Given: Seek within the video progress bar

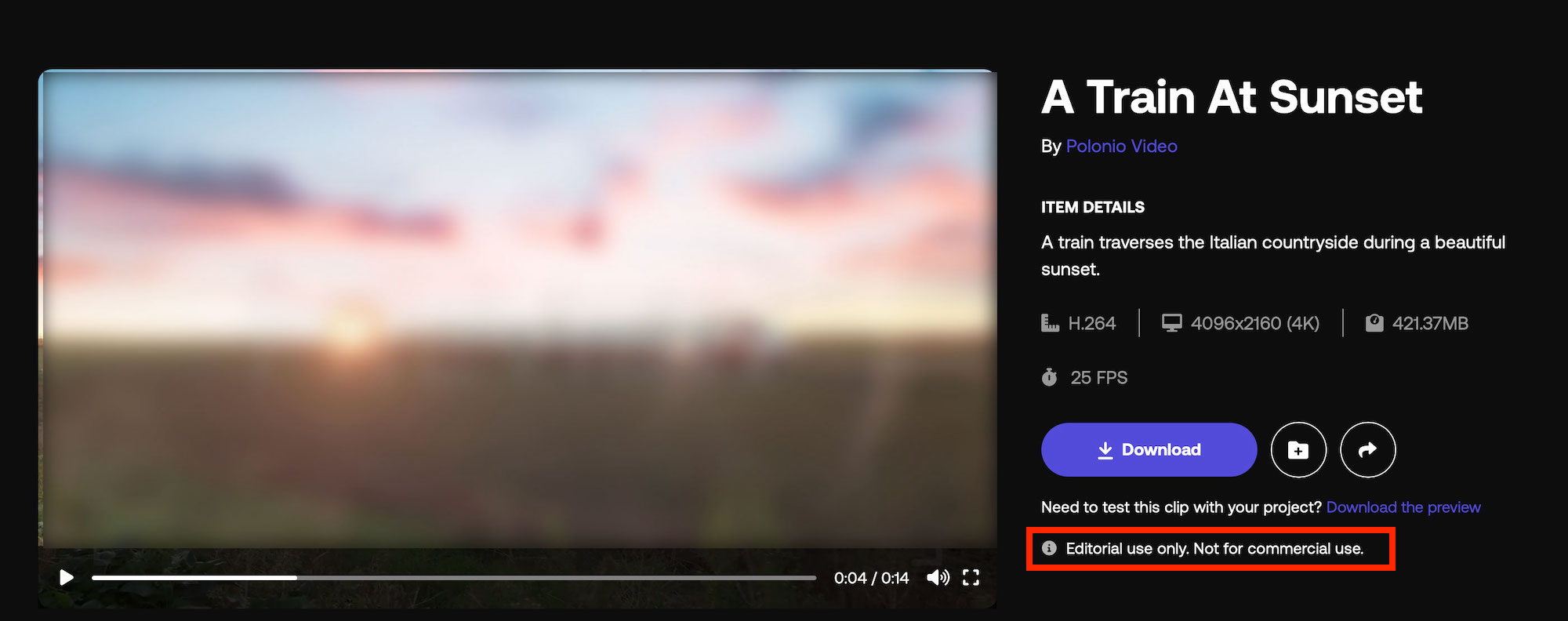Looking at the screenshot, I should [455, 578].
